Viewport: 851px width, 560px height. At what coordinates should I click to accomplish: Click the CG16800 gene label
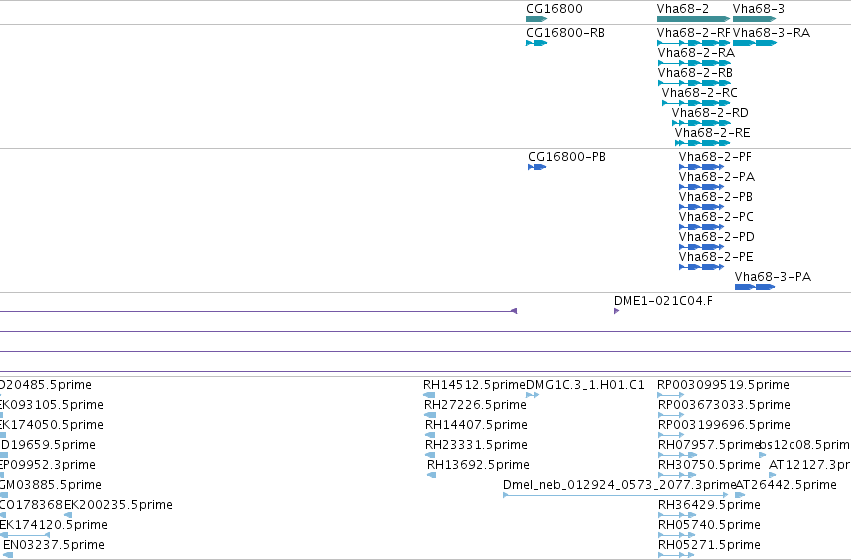tap(554, 9)
